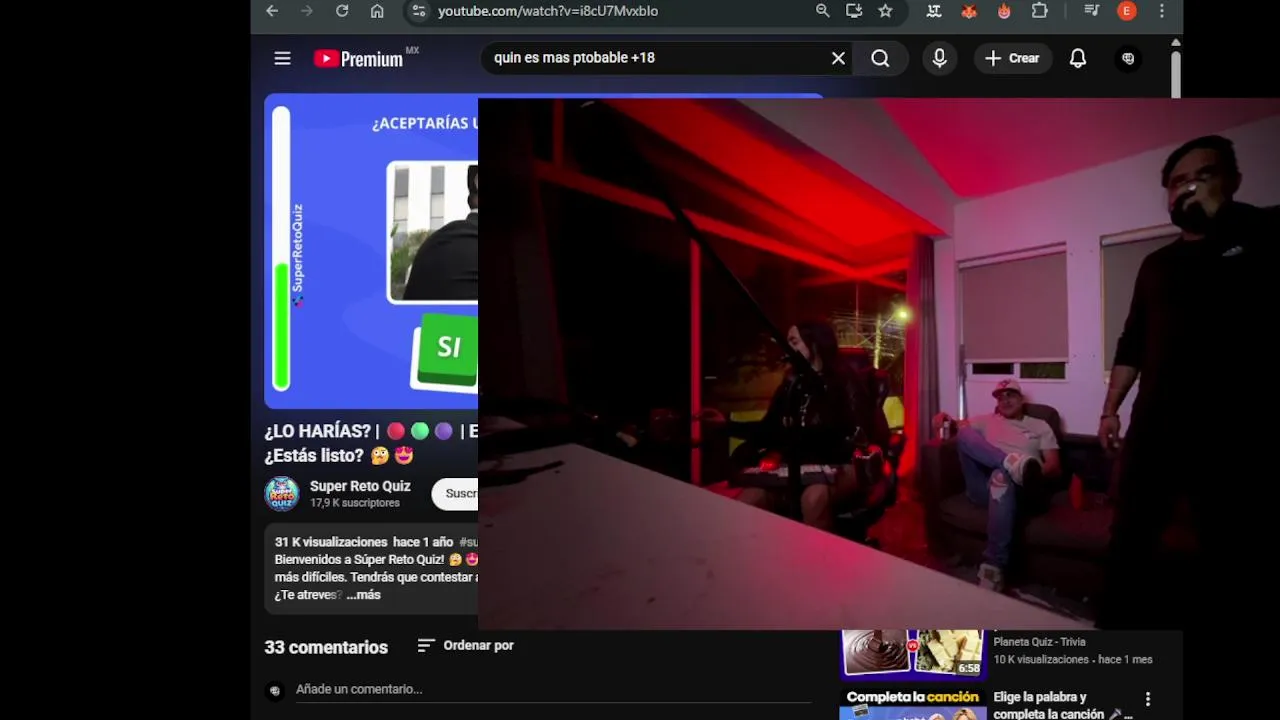1280x720 pixels.
Task: Run the search with magnifier button
Action: [880, 58]
